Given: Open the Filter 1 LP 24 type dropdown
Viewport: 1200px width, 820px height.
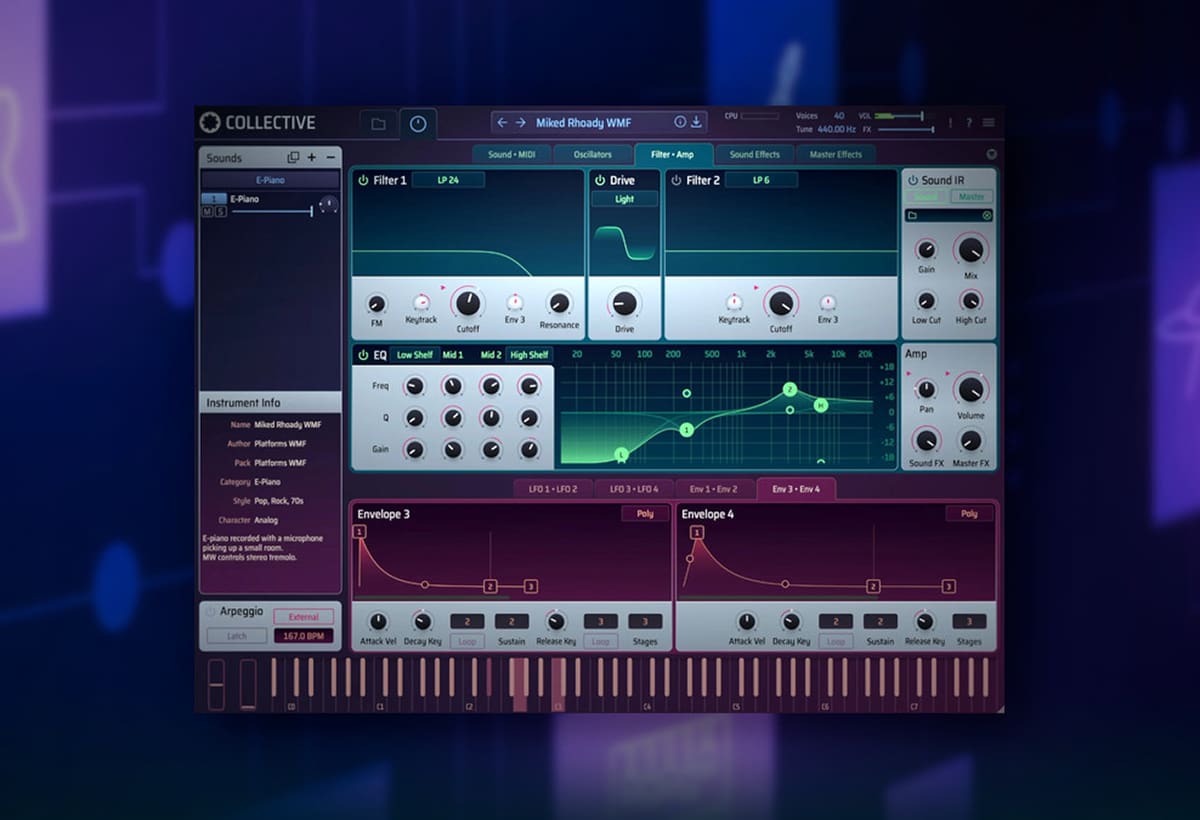Looking at the screenshot, I should 447,180.
